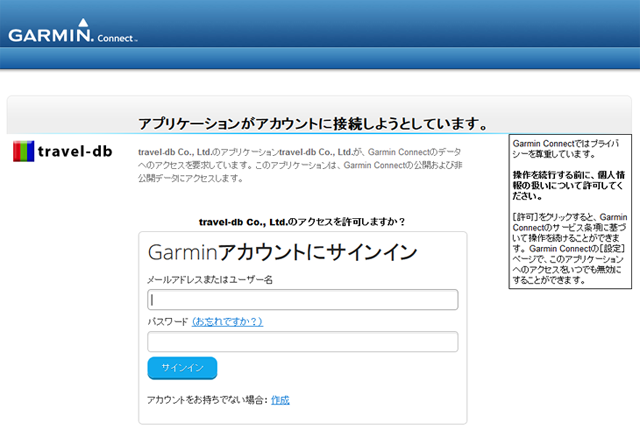Click the travel-db brand name text
640x437 pixels.
pyautogui.click(x=75, y=151)
